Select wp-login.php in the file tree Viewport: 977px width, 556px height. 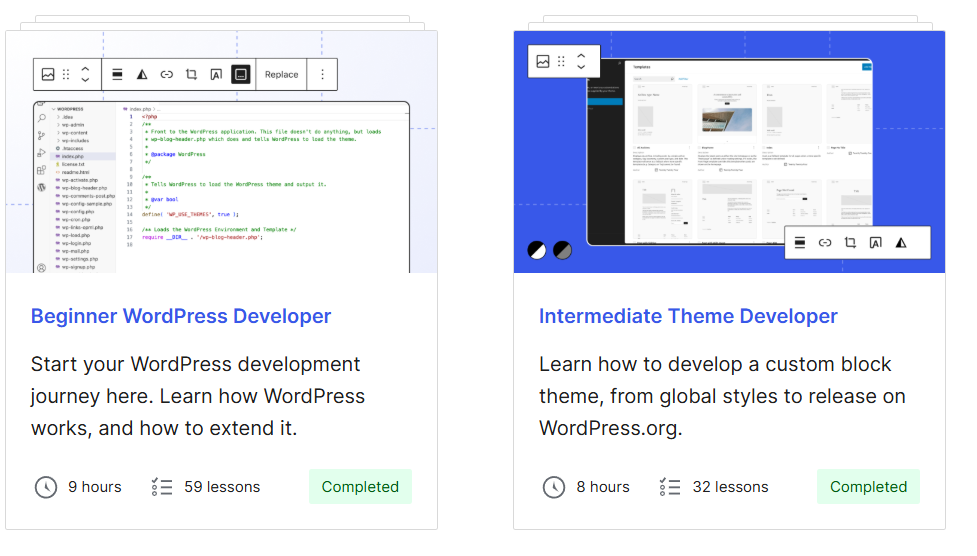click(x=76, y=244)
